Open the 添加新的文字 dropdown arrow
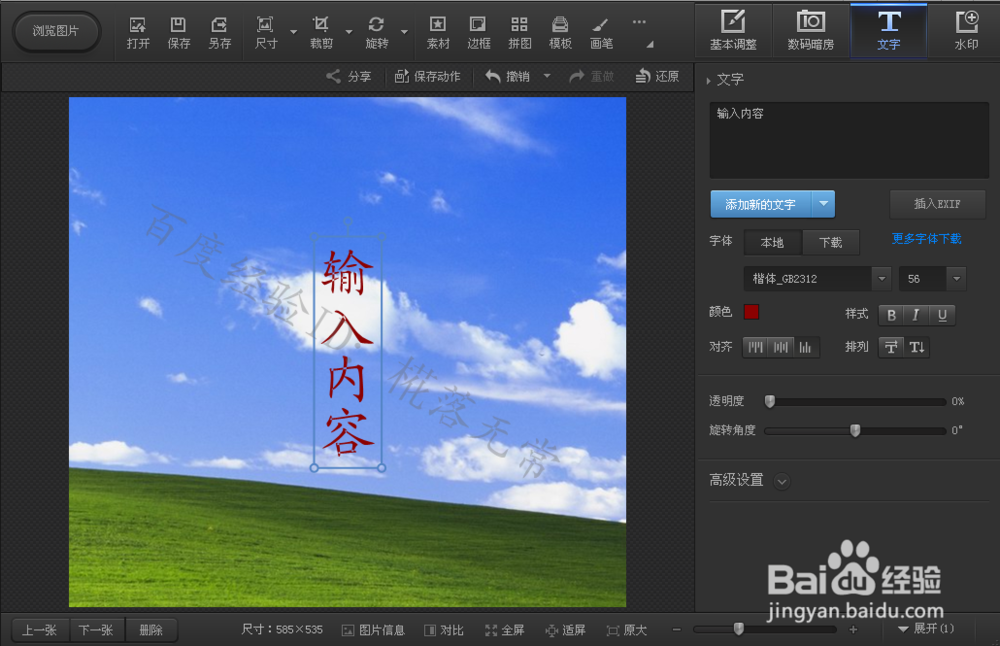1000x646 pixels. (x=823, y=204)
